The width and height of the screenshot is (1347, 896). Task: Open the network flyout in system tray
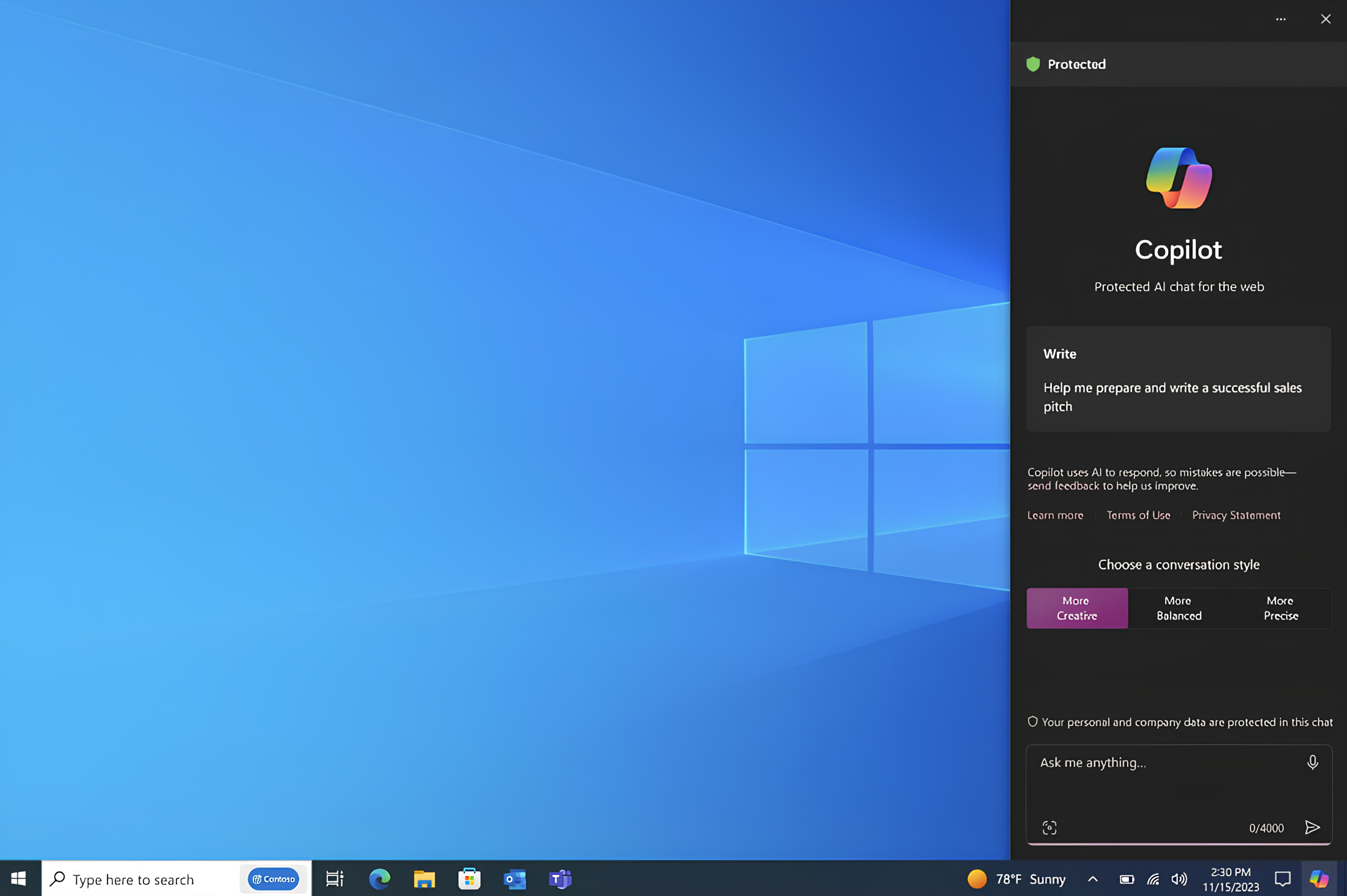[x=1153, y=879]
